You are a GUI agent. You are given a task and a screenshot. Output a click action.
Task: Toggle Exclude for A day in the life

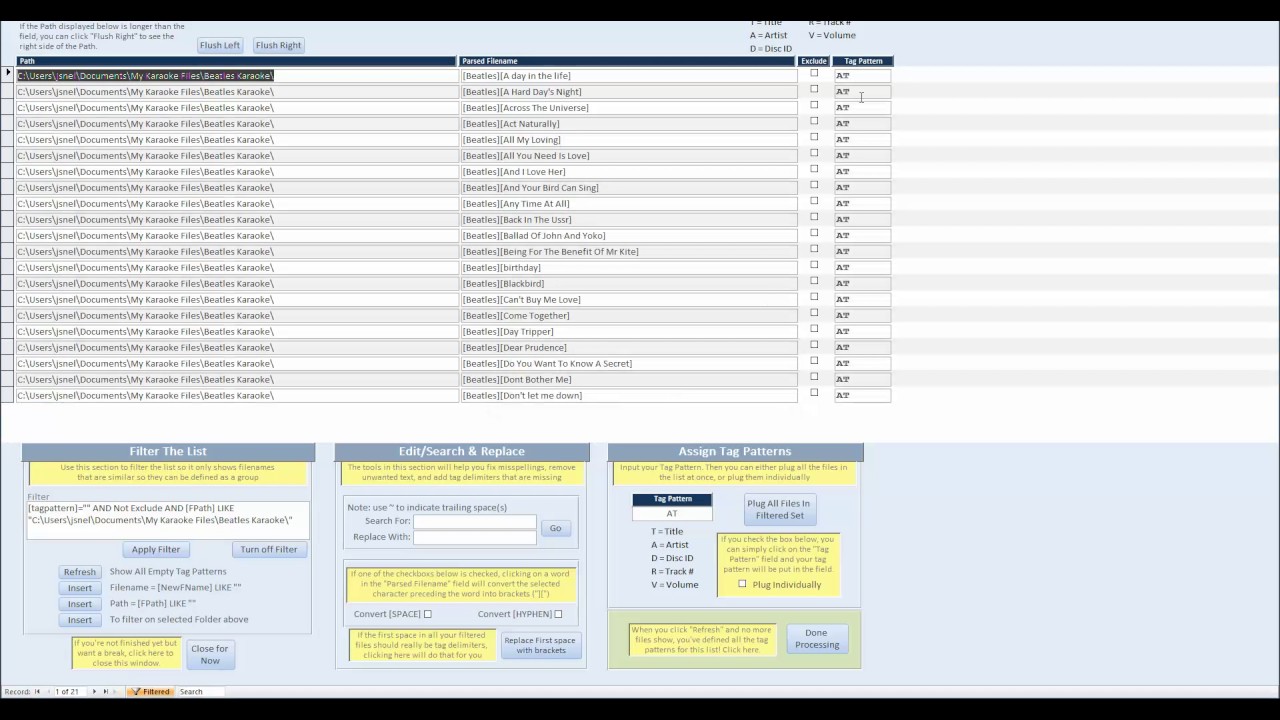(x=814, y=73)
